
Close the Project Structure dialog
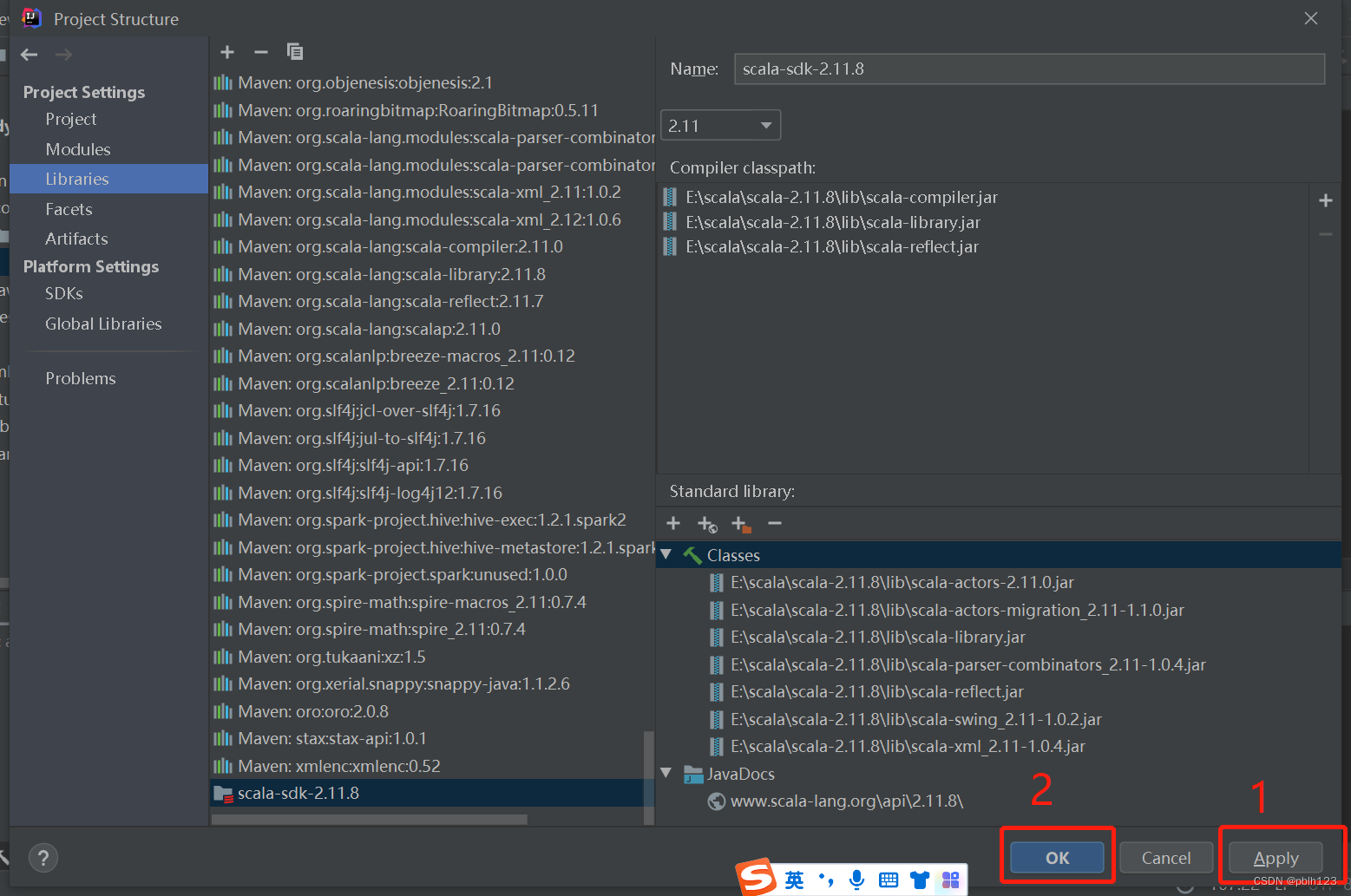pos(1311,18)
